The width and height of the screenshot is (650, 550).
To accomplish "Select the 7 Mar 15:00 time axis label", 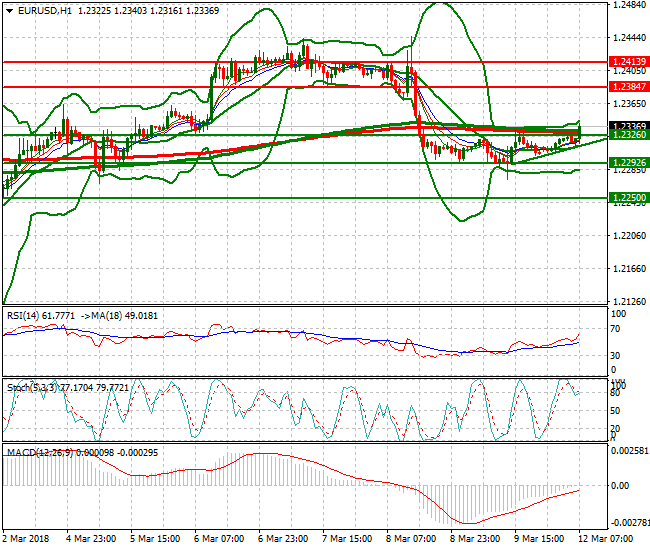I will click(349, 540).
